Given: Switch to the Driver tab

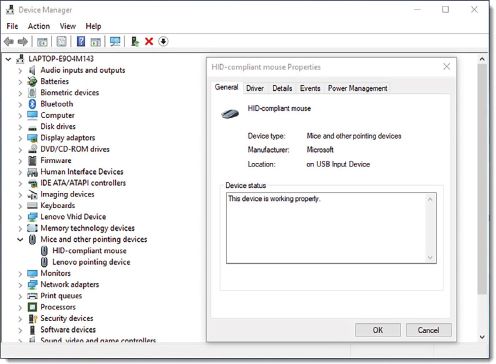Looking at the screenshot, I should pos(255,88).
